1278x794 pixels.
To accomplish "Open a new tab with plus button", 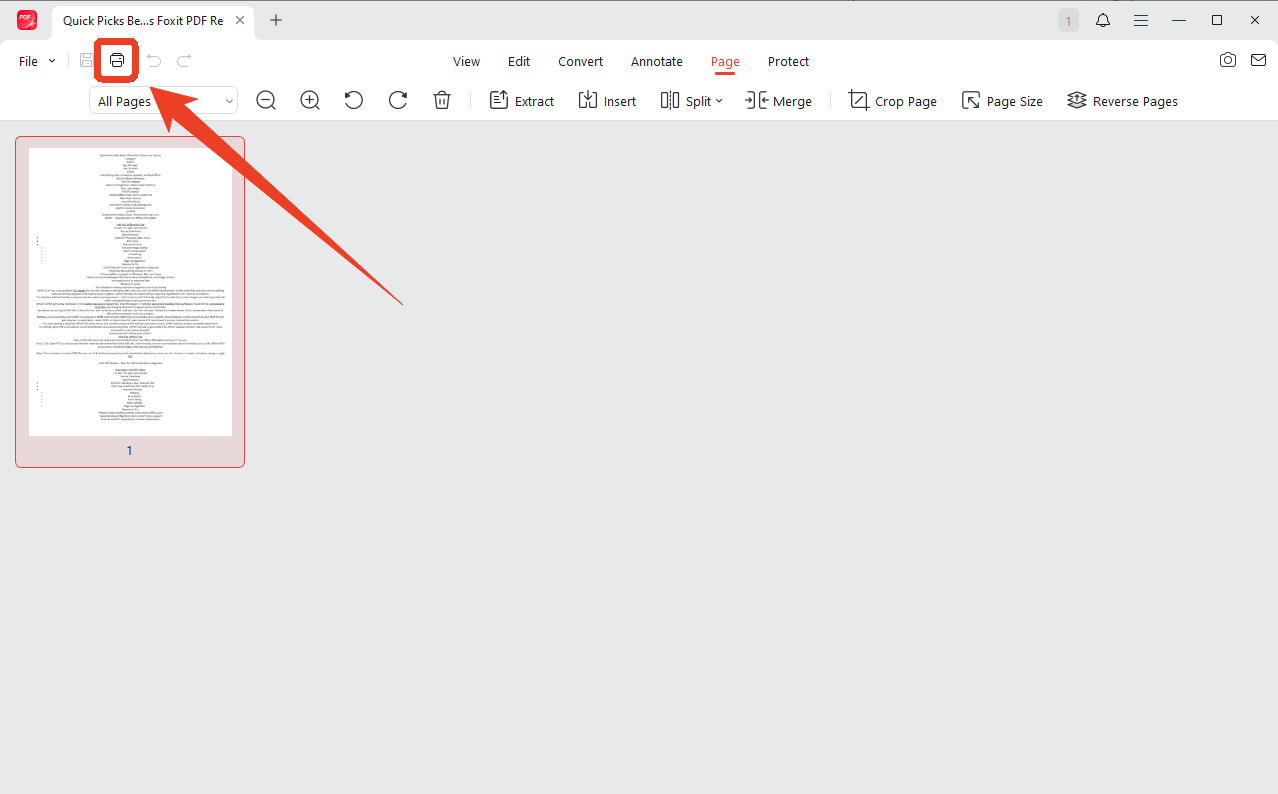I will click(276, 20).
